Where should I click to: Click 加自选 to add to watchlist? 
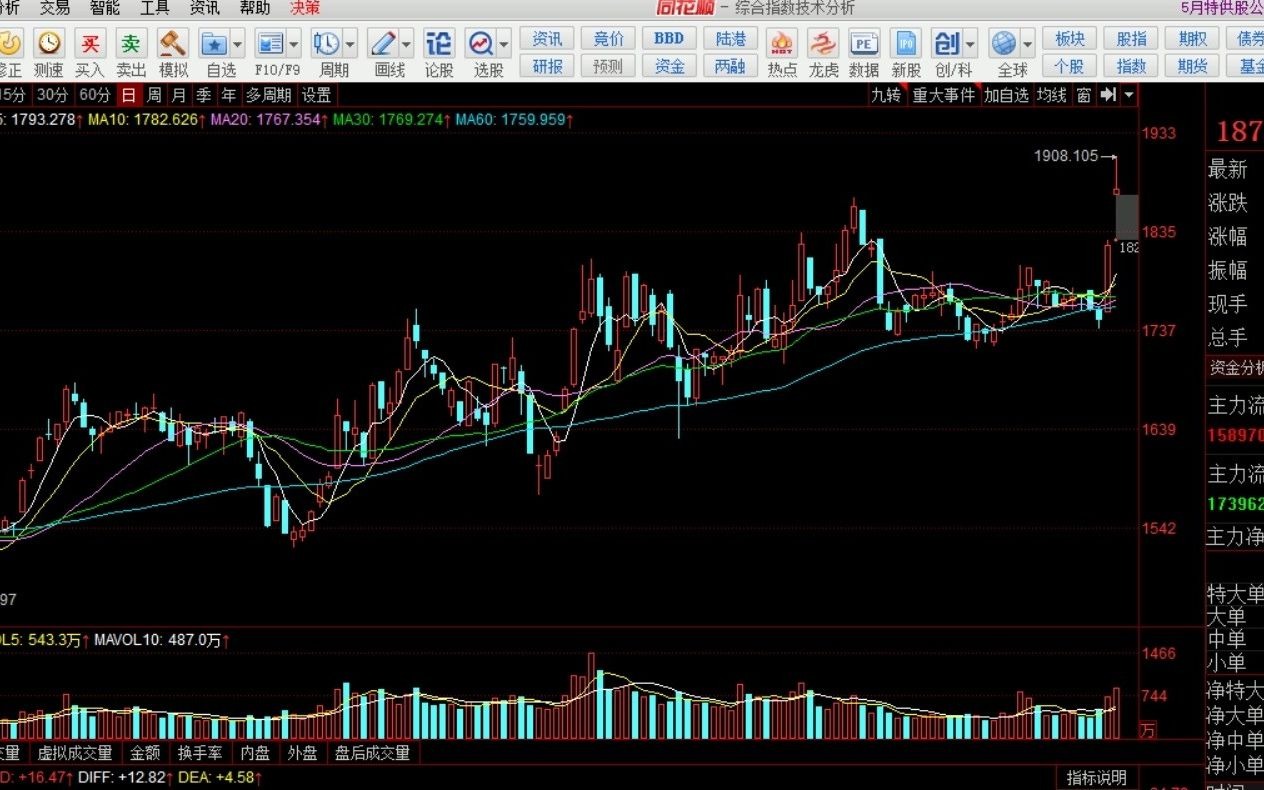(x=1006, y=95)
